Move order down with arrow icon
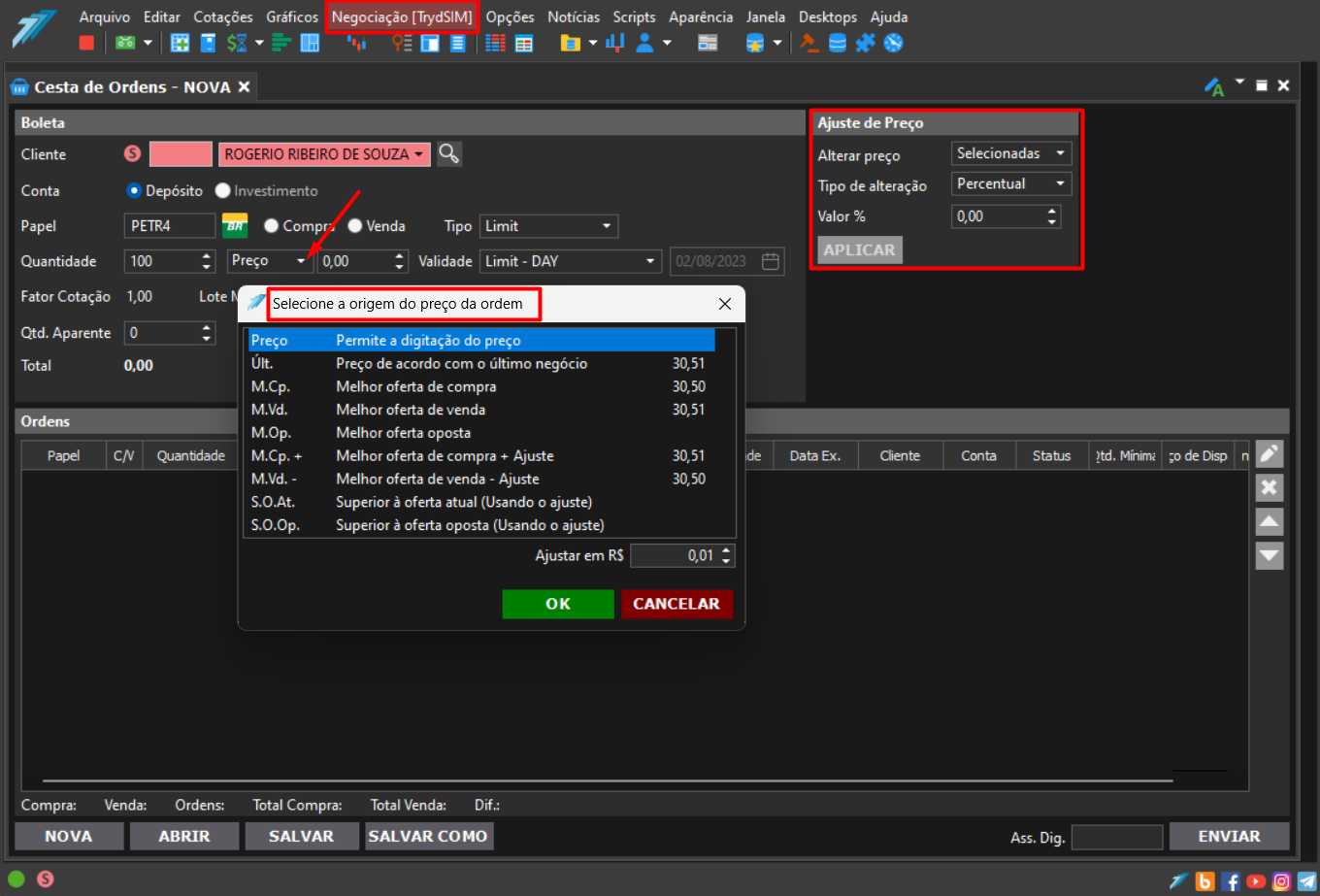Image resolution: width=1320 pixels, height=896 pixels. (1270, 555)
